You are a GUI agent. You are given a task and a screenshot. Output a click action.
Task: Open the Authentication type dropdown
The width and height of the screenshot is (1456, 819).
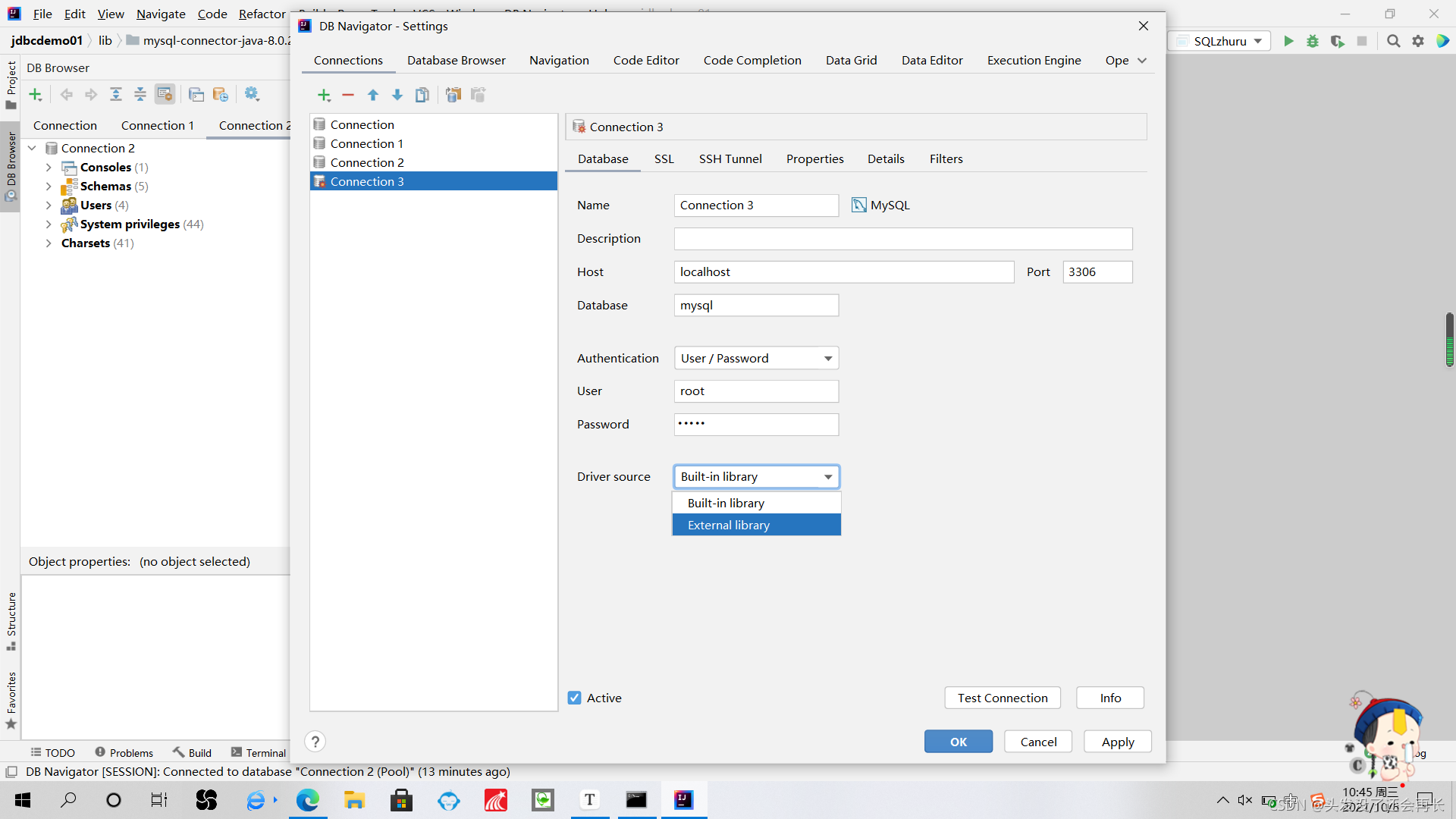756,358
